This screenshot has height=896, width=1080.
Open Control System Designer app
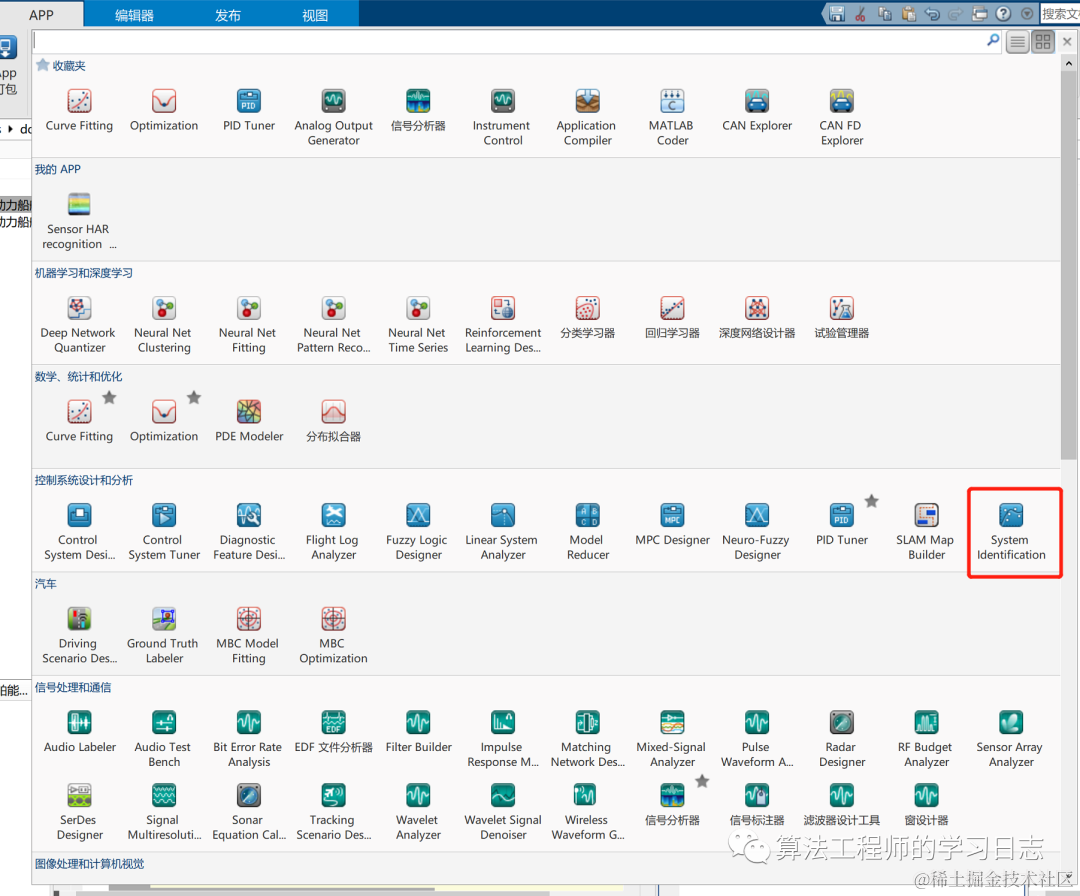click(79, 532)
